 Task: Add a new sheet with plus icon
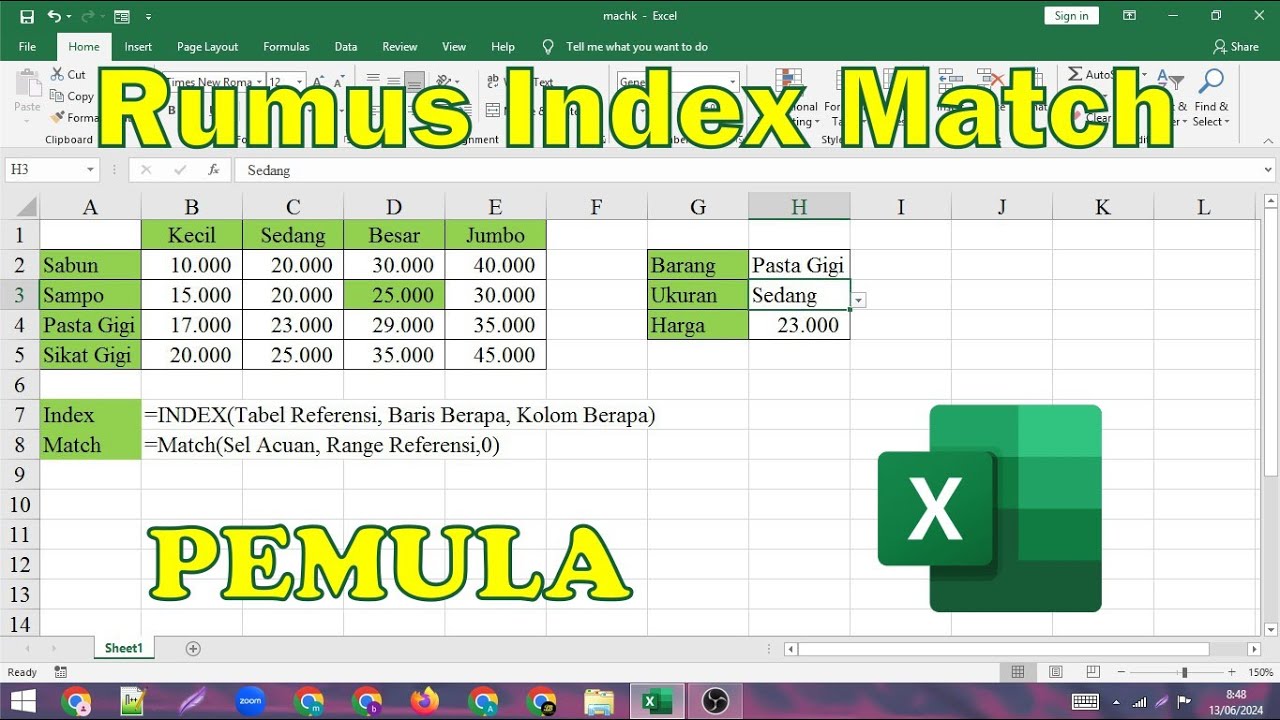point(193,648)
